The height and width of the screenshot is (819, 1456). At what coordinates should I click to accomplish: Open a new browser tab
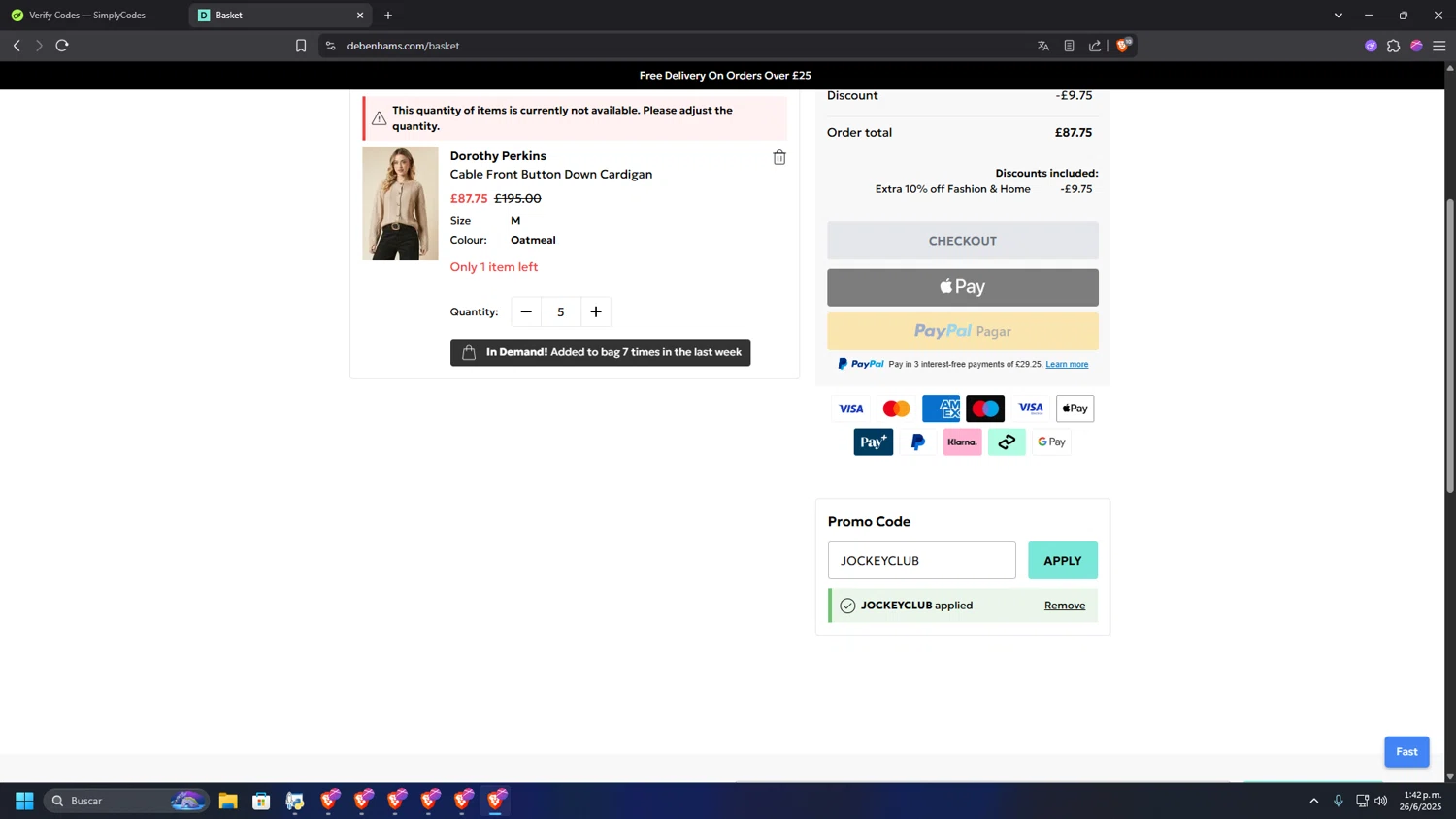point(388,16)
